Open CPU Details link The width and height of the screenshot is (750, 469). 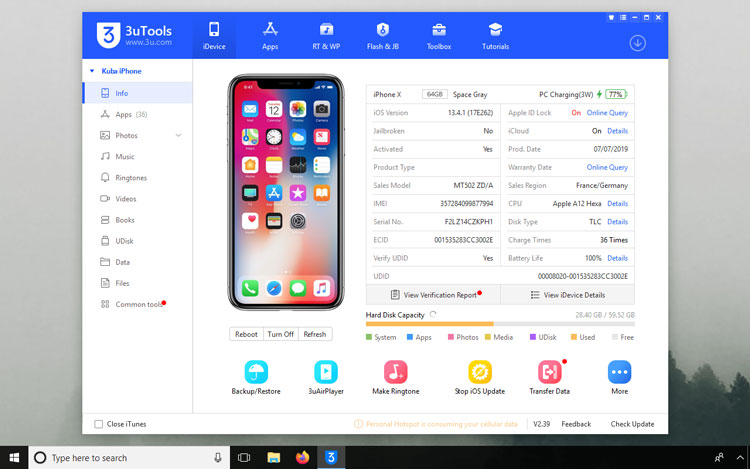[x=618, y=204]
